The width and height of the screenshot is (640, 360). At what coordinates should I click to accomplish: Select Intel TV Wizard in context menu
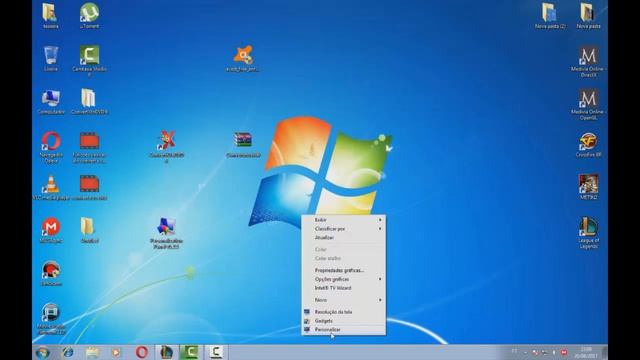coord(343,288)
